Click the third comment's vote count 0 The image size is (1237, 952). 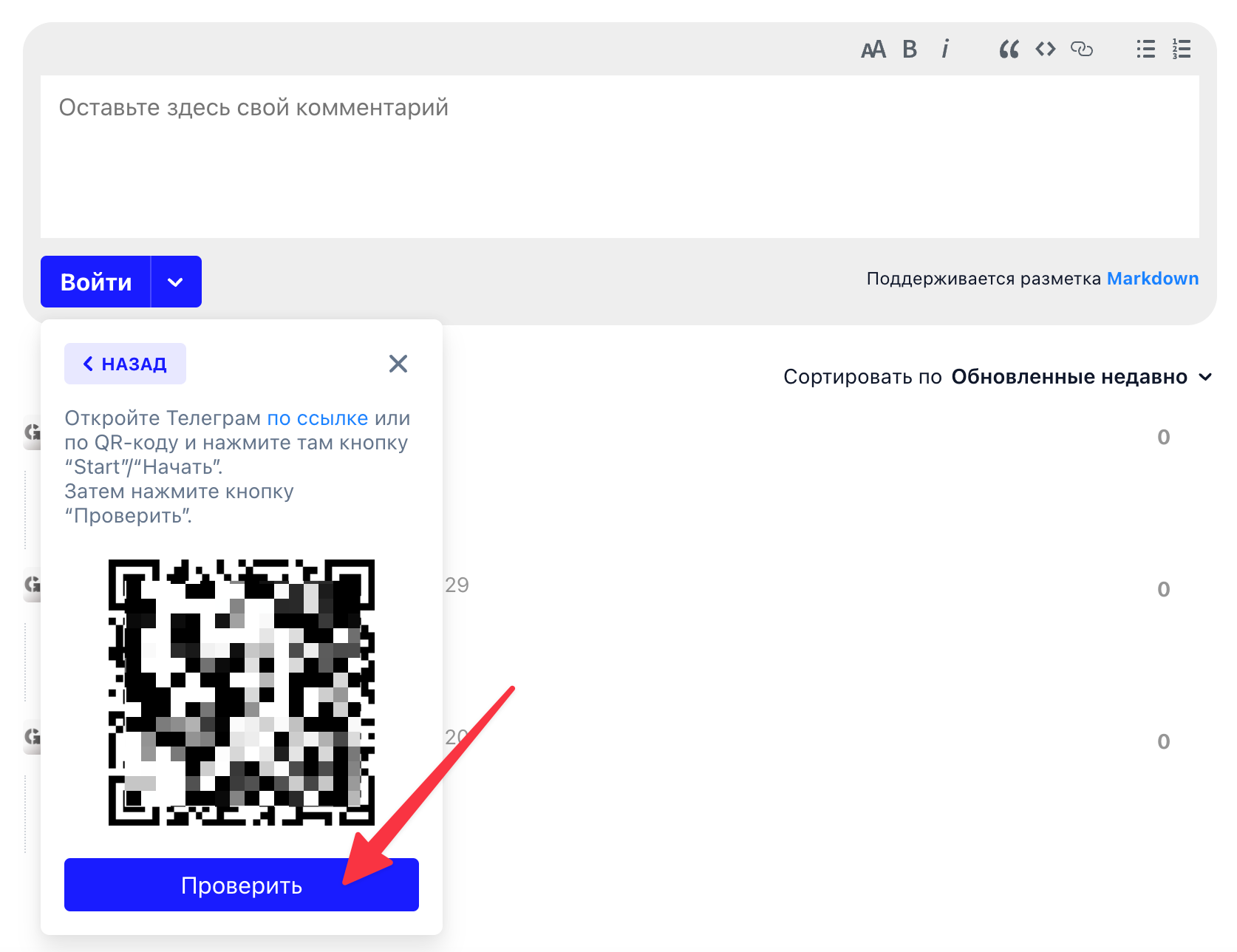pos(1163,742)
